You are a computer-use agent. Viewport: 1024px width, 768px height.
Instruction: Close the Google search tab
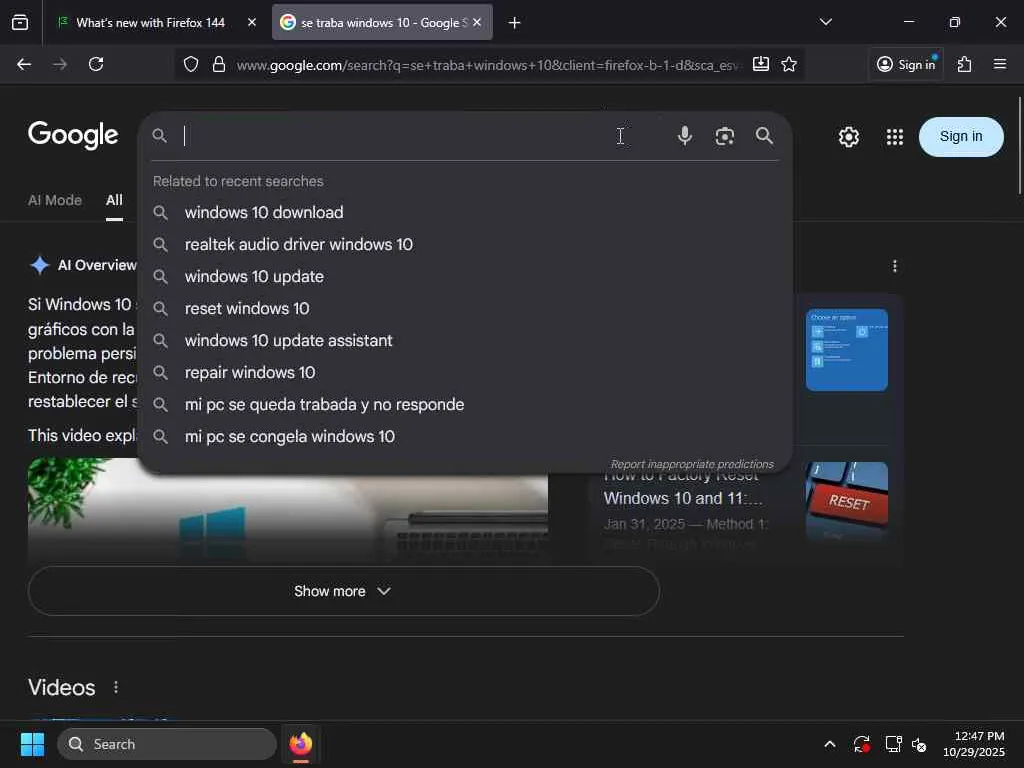tap(477, 22)
